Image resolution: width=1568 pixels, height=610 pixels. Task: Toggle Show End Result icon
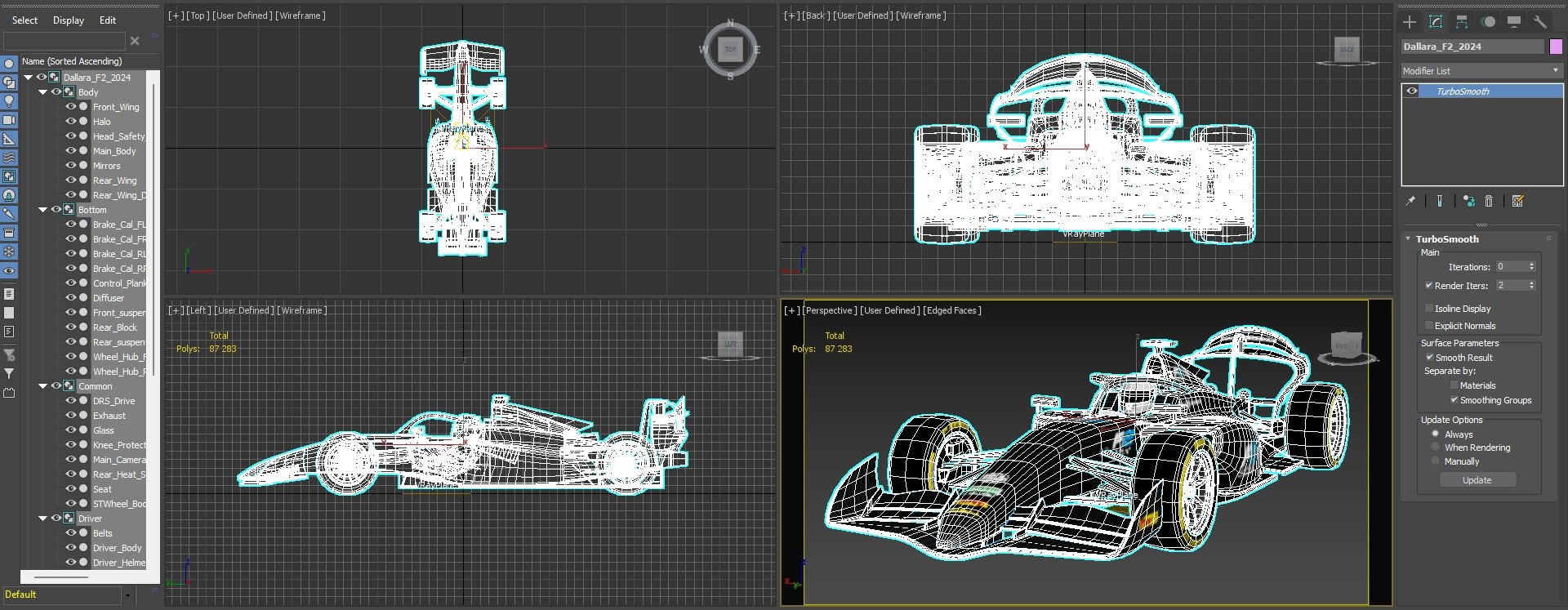1440,201
